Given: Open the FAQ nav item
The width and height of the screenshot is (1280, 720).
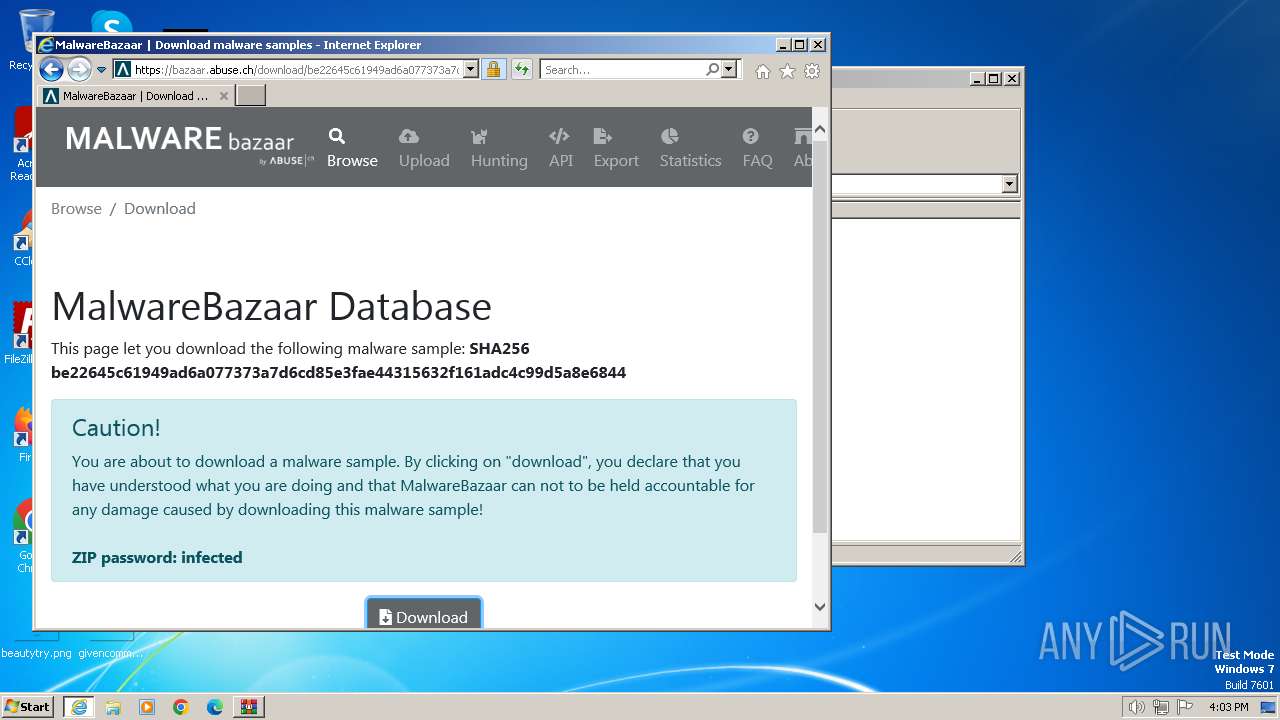Looking at the screenshot, I should pyautogui.click(x=757, y=148).
